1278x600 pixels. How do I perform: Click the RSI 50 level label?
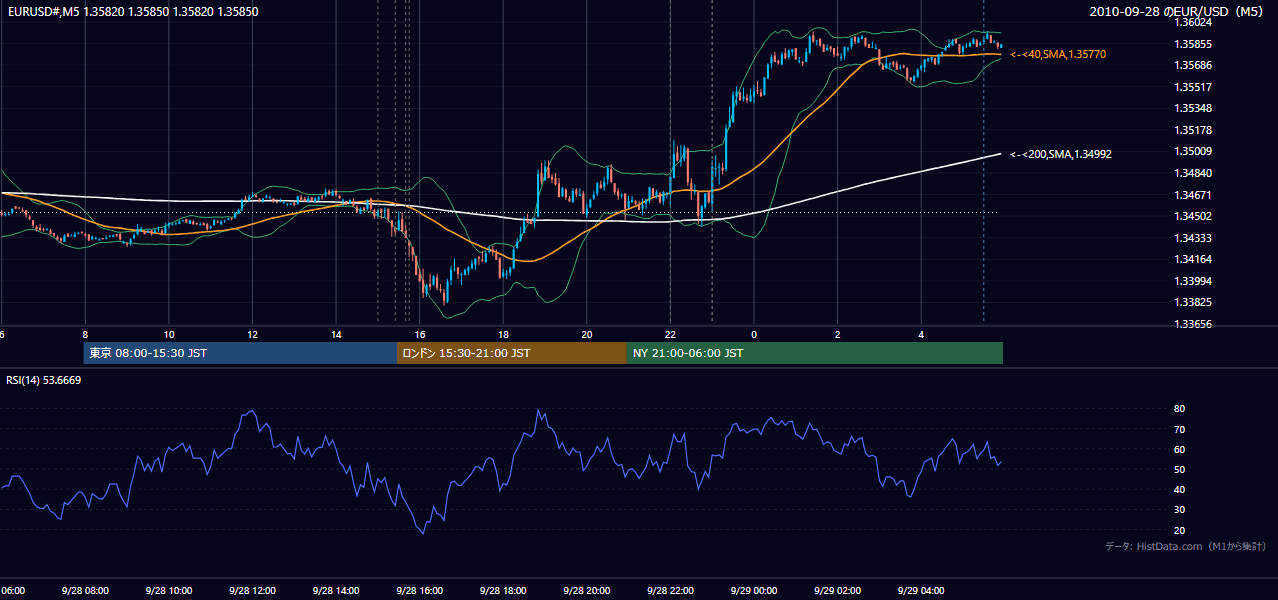(x=1179, y=469)
